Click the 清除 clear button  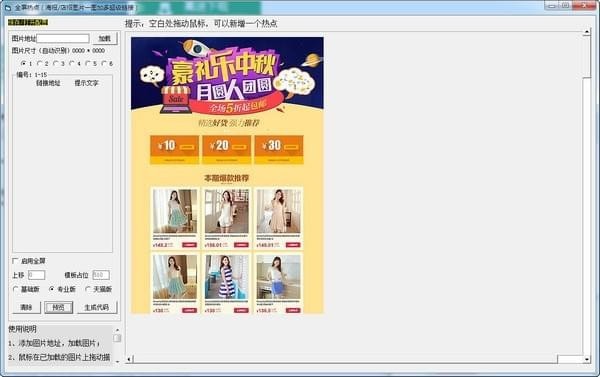point(26,307)
